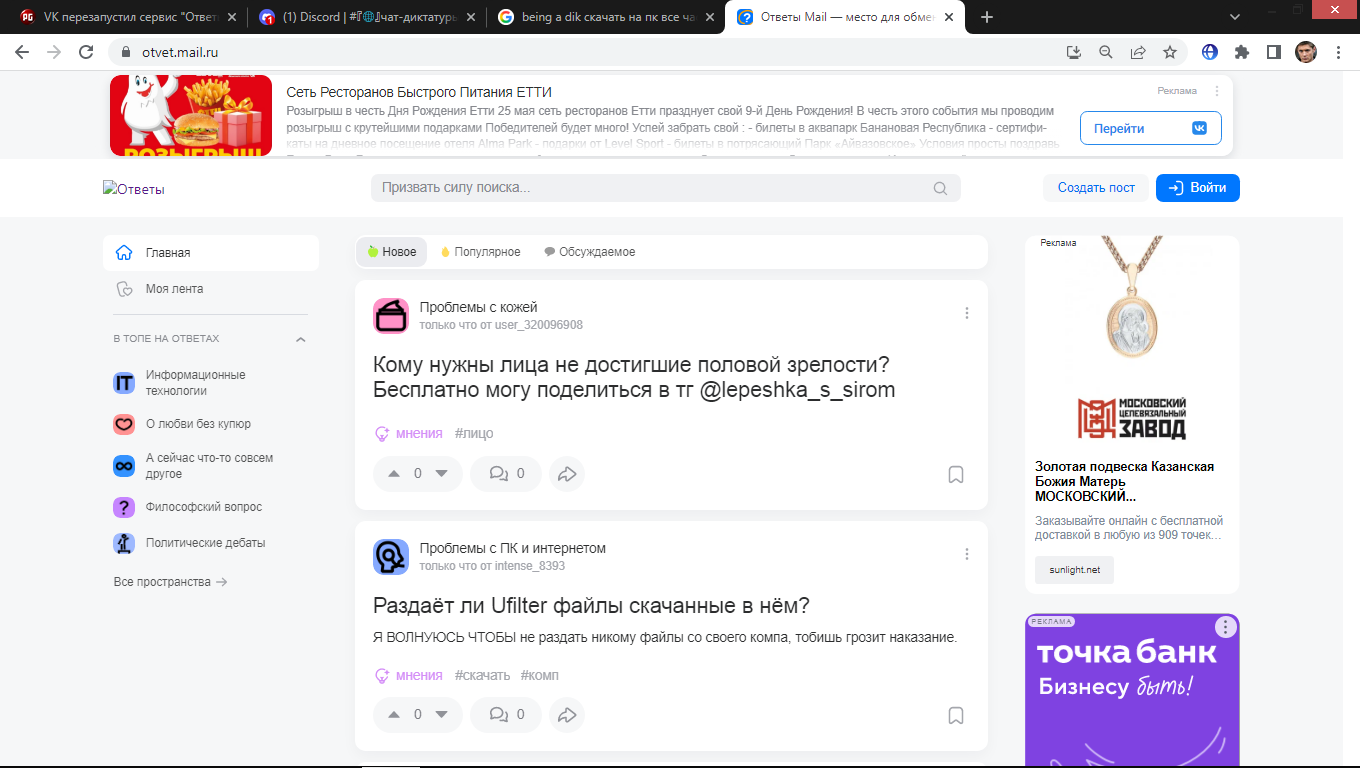Collapse the В топе на ответах section
Viewport: 1360px width, 768px height.
[x=301, y=339]
